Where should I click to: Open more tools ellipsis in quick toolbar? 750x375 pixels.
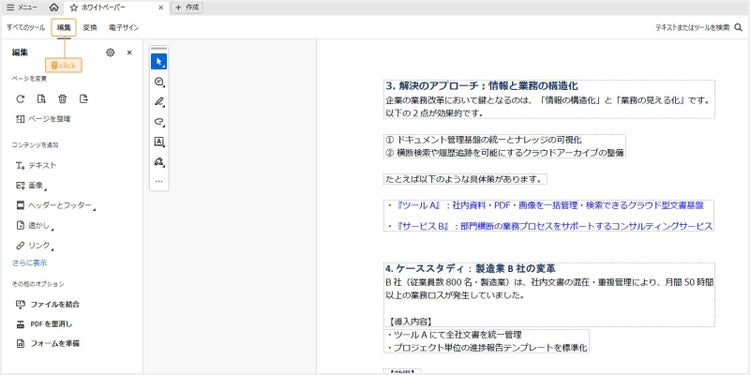click(x=159, y=181)
